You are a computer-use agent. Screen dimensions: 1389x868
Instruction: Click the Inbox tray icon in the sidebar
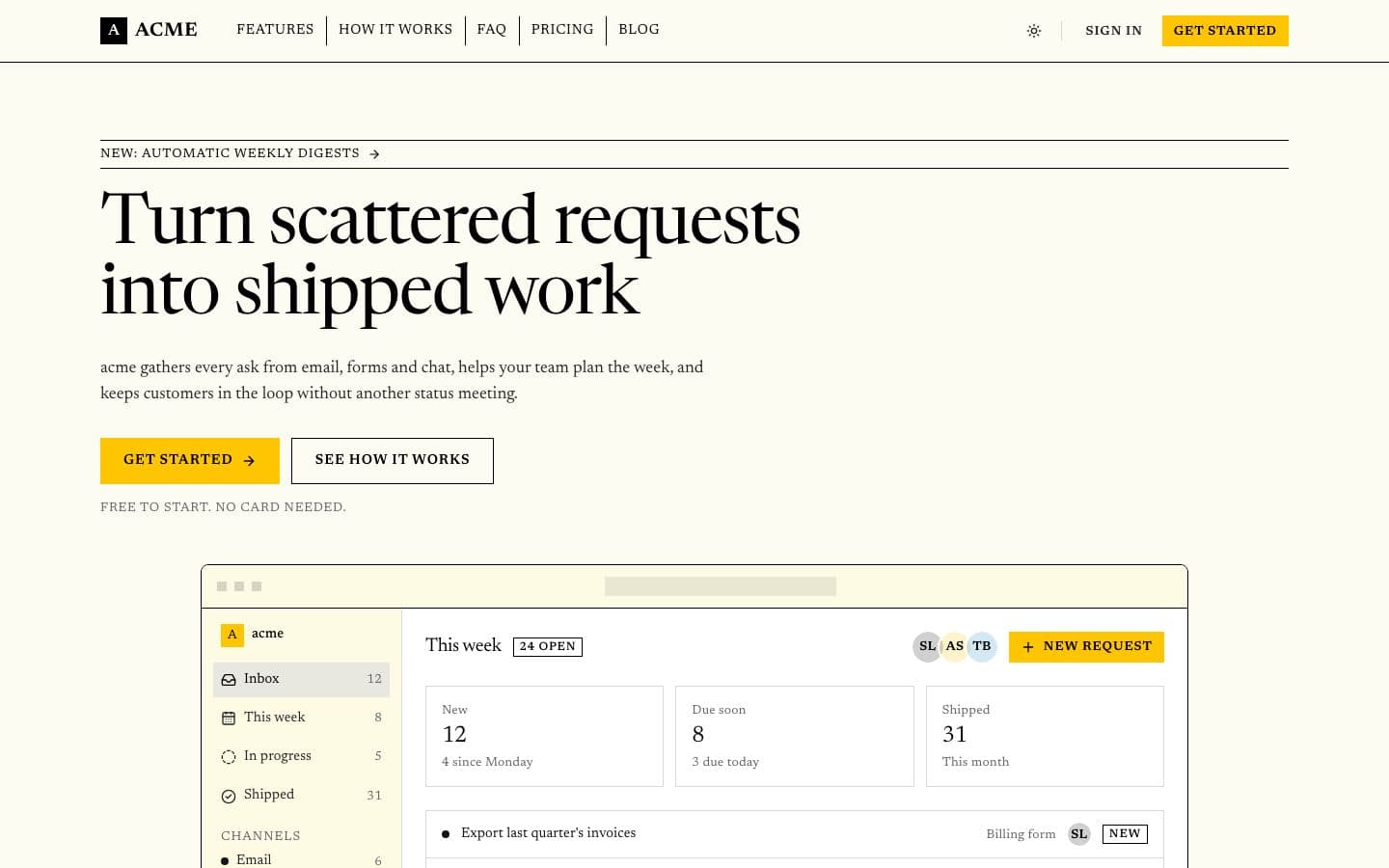click(229, 680)
